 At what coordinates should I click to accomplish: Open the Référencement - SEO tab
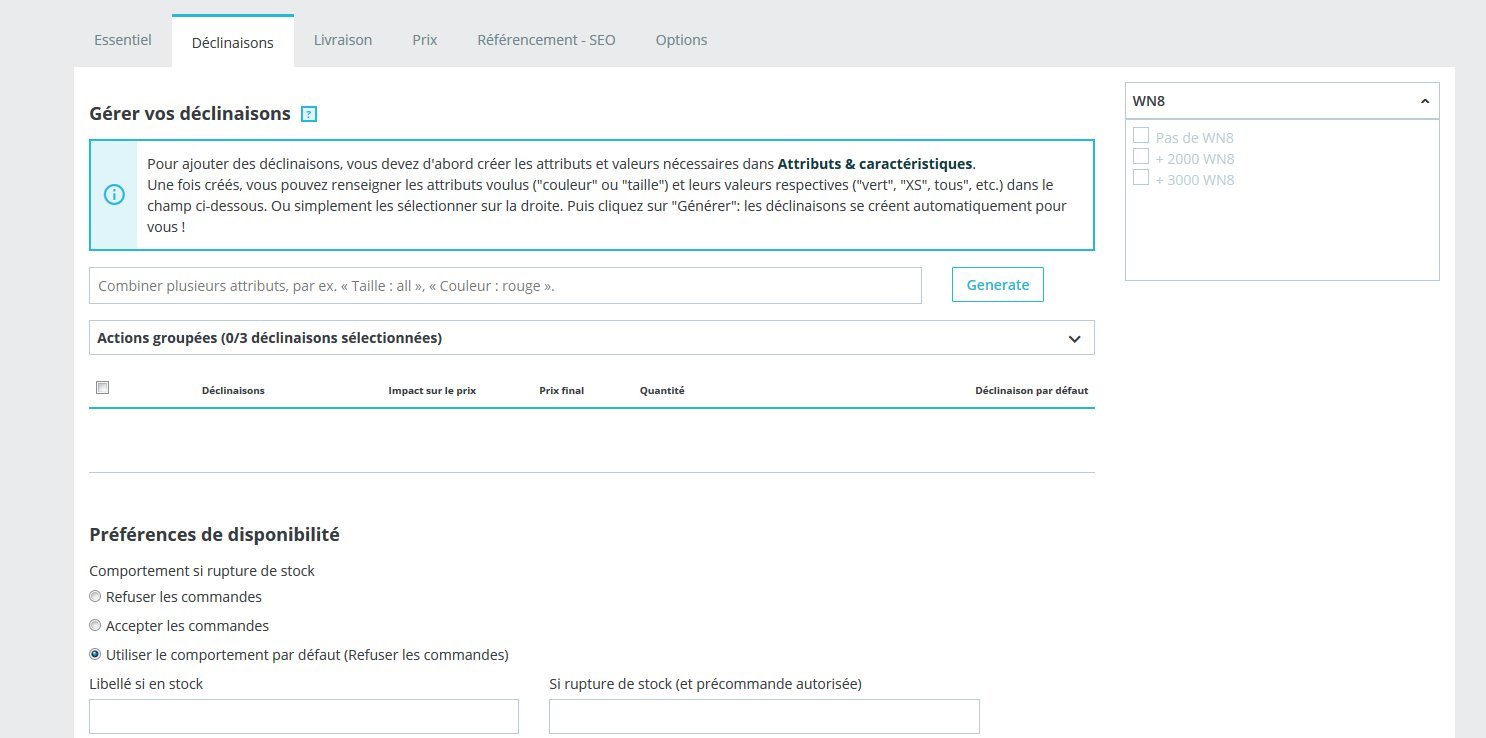[547, 40]
